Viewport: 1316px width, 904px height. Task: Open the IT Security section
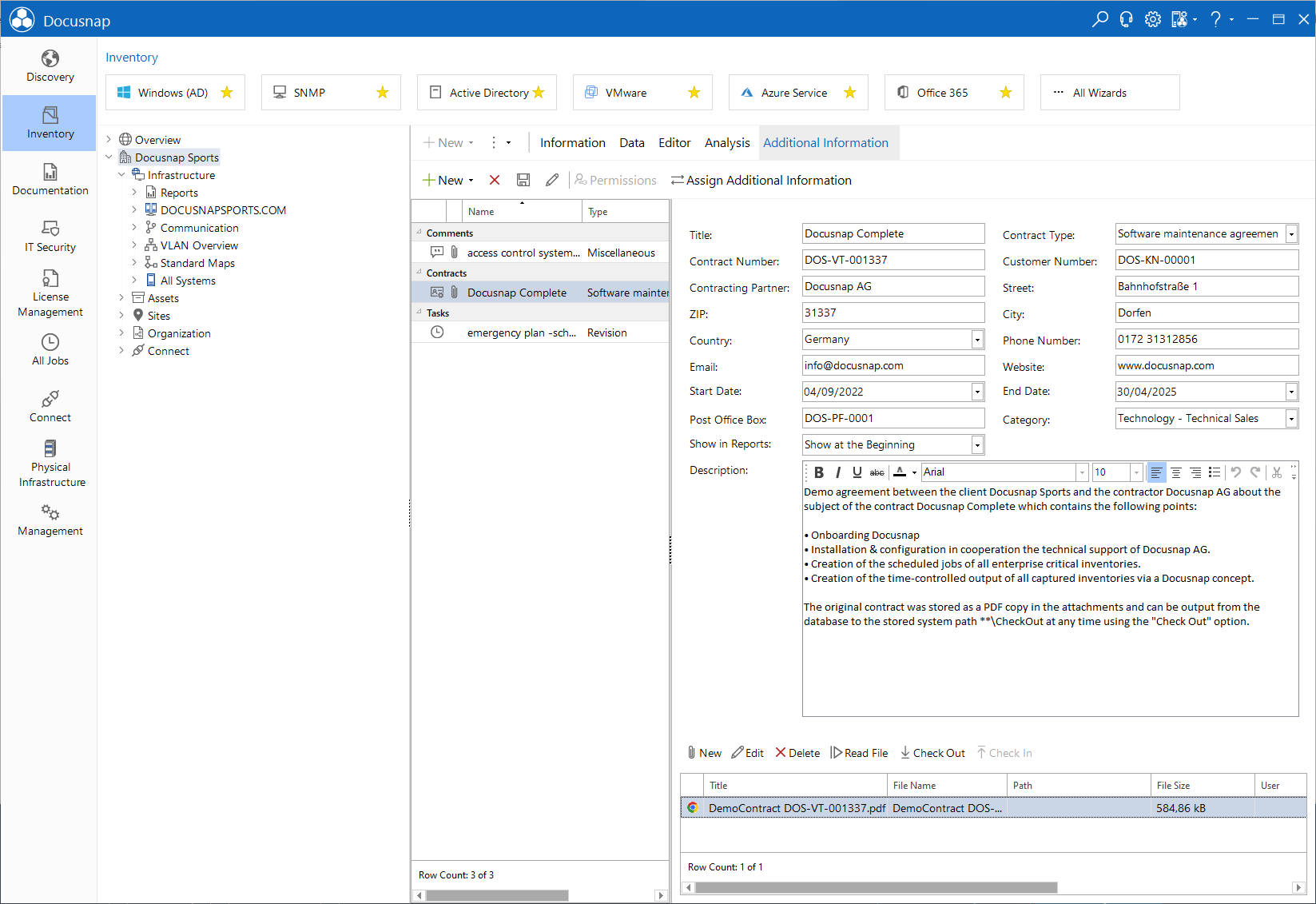click(x=50, y=237)
